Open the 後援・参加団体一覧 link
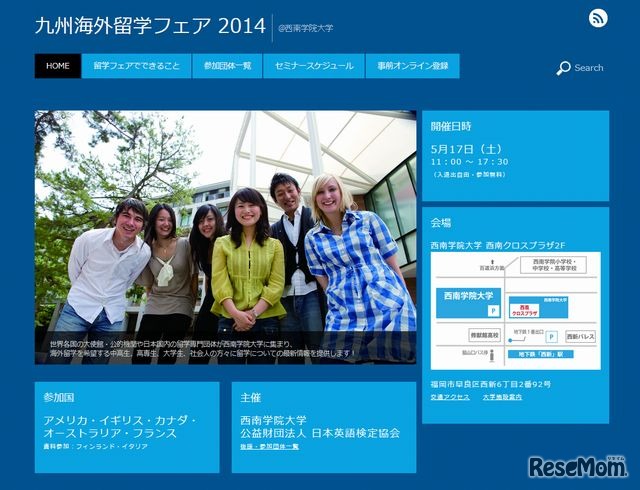Viewport: 640px width, 490px height. tap(269, 447)
